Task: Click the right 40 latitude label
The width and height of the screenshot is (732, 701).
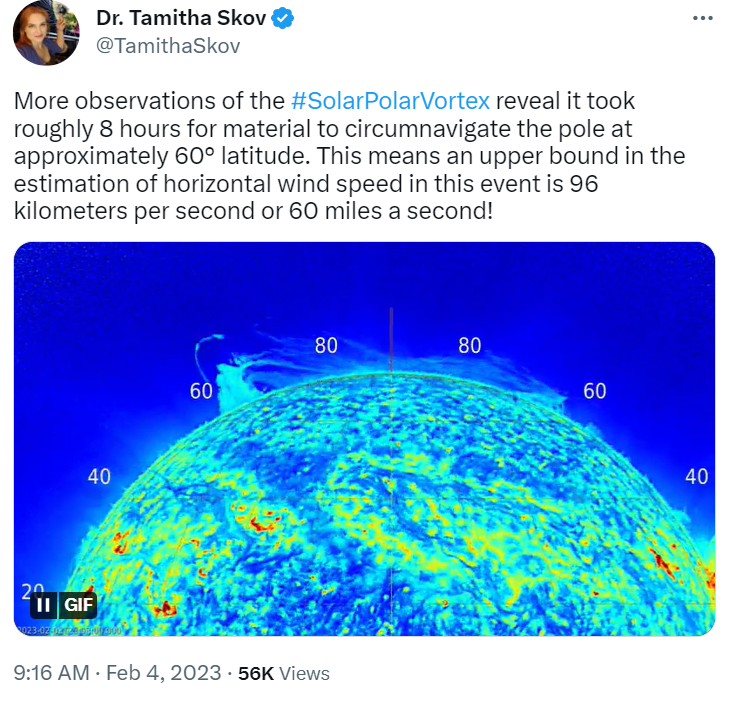Action: tap(697, 477)
